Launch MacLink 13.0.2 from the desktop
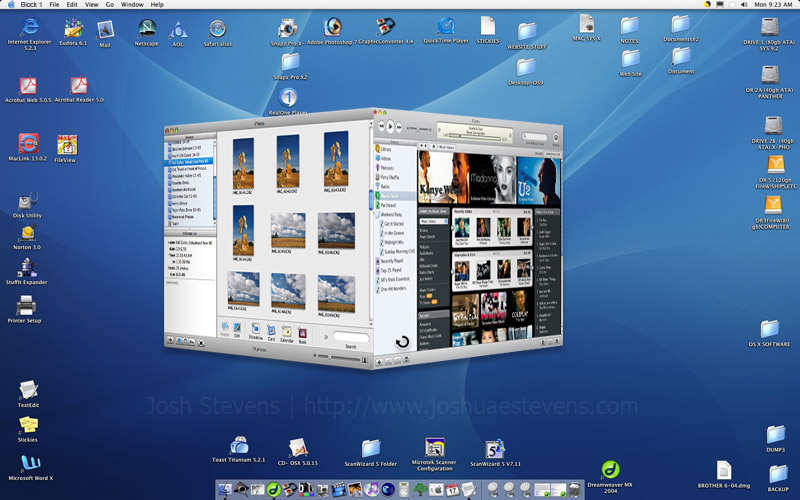Image resolution: width=800 pixels, height=500 pixels. click(28, 143)
